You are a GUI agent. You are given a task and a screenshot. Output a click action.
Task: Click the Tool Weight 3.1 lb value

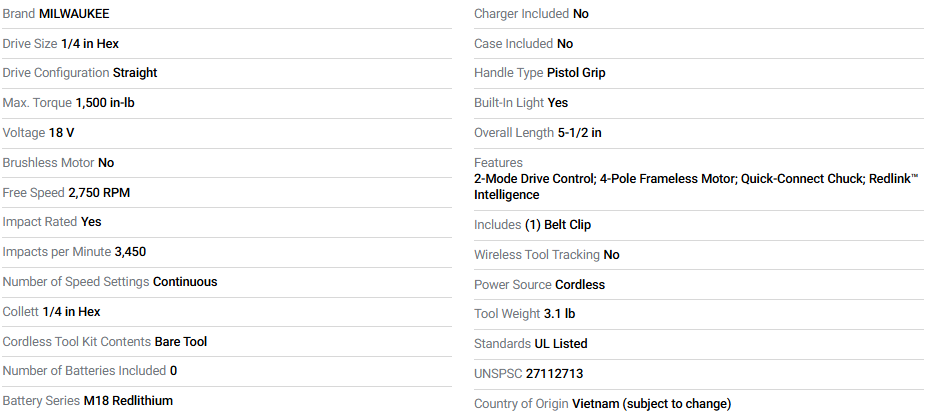(x=560, y=314)
